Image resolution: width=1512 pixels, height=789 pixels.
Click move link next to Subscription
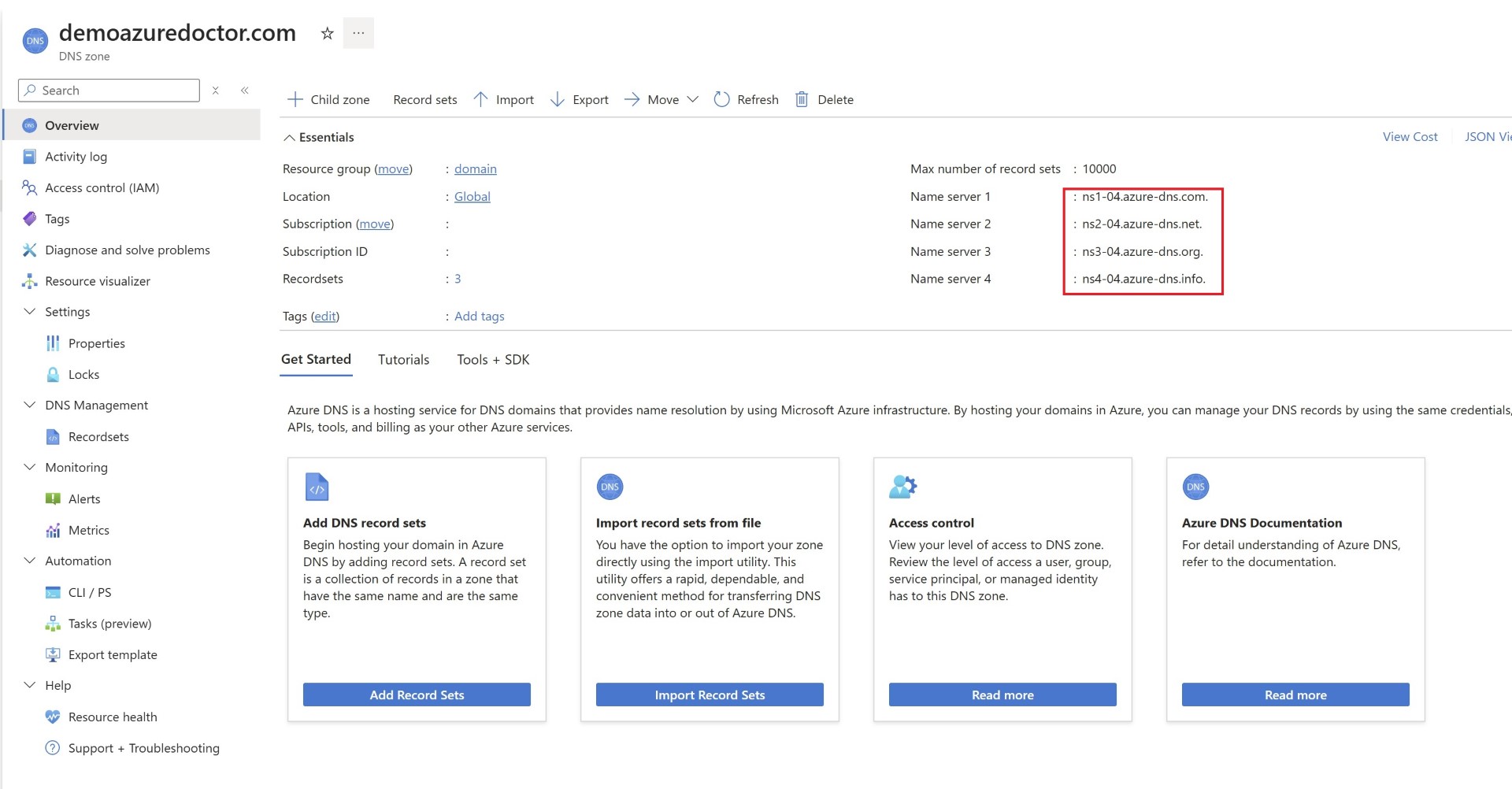click(x=375, y=224)
